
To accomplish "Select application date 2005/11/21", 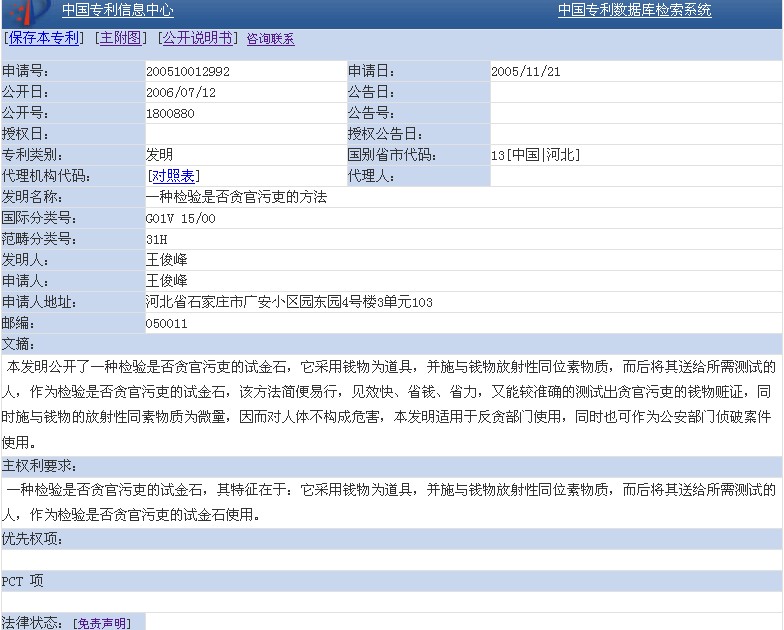I will 526,72.
